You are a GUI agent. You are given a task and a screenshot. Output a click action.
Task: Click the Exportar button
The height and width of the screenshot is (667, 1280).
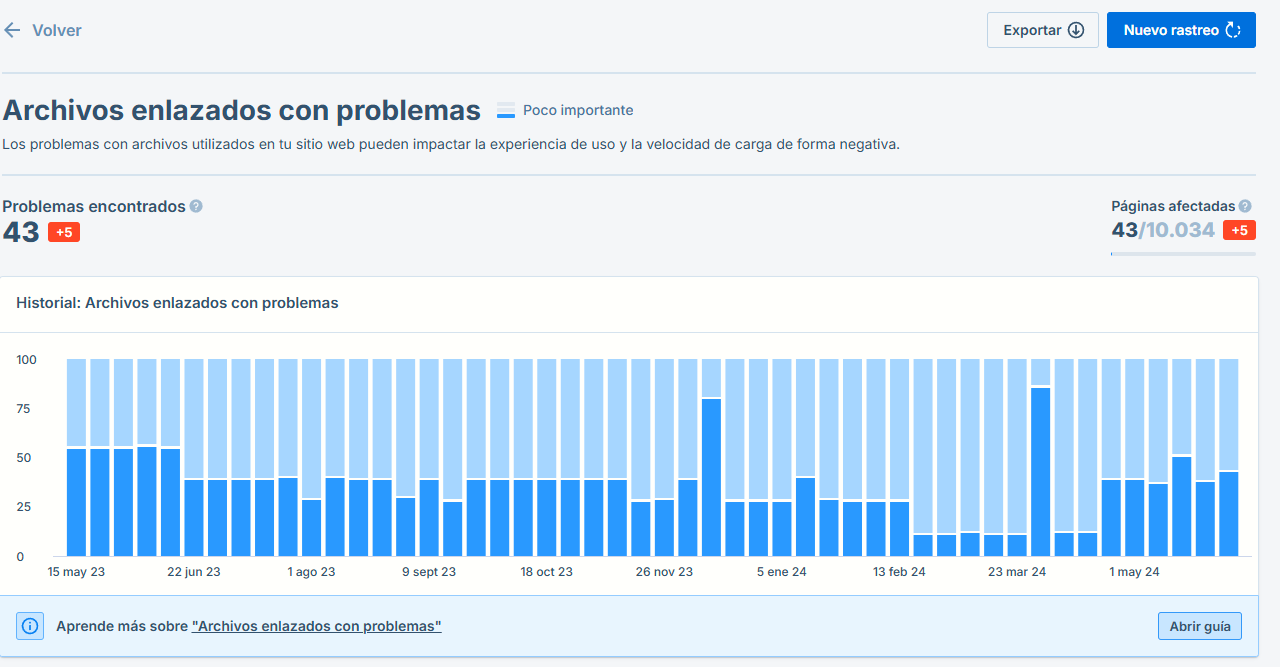click(x=1042, y=30)
